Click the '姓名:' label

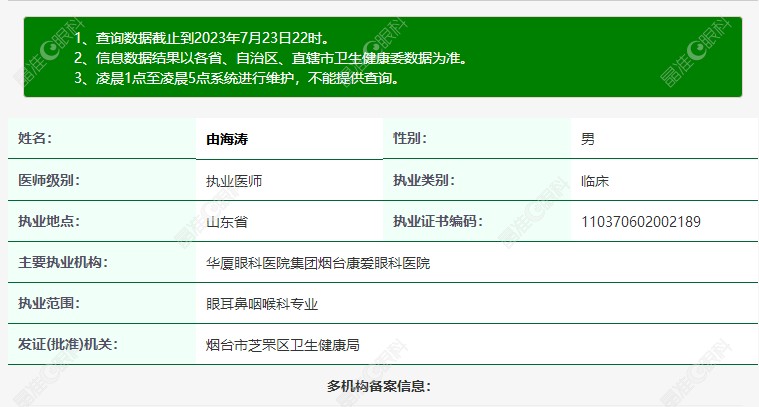click(35, 138)
